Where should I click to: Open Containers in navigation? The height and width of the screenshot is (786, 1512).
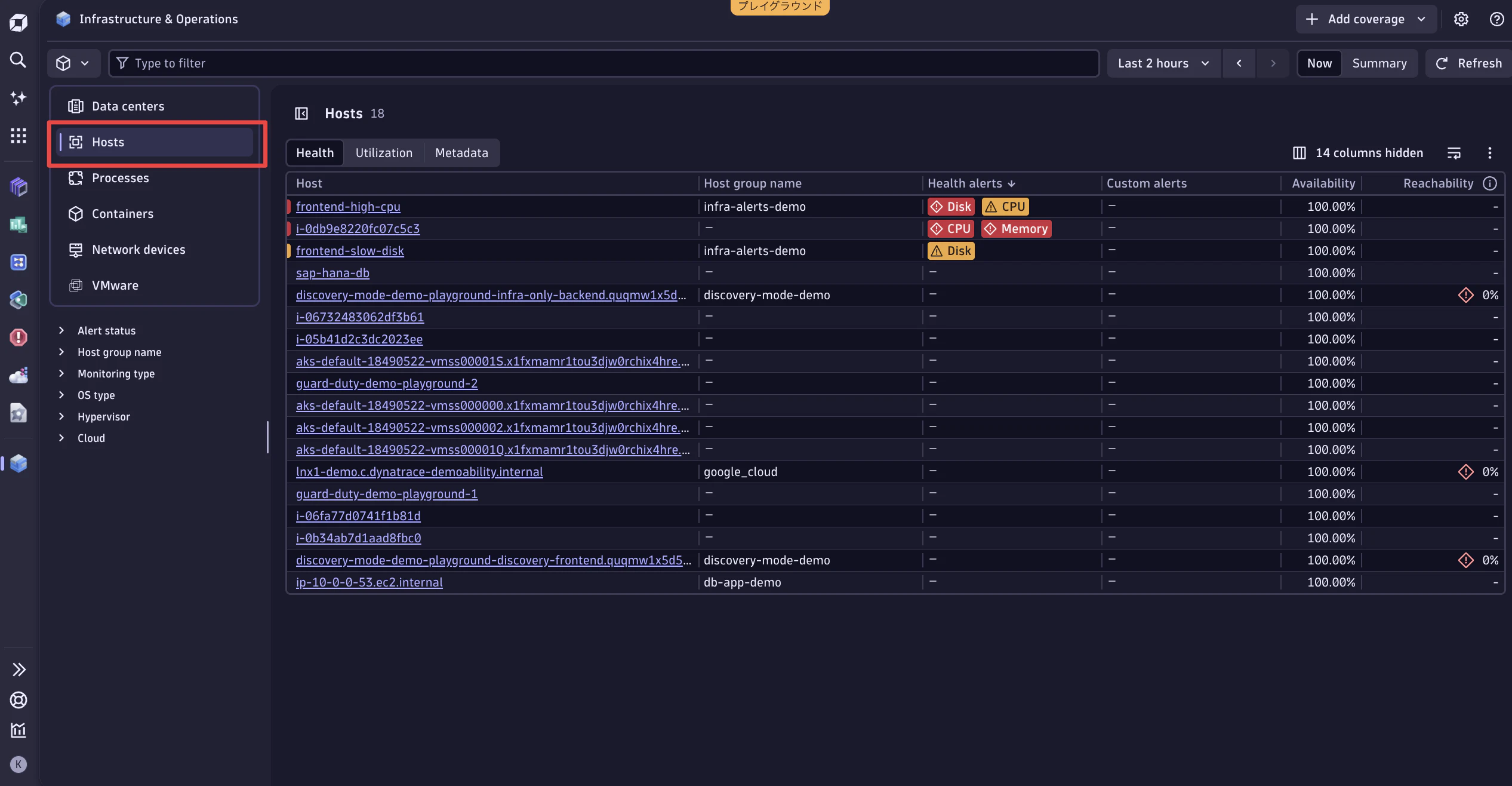[x=155, y=214]
